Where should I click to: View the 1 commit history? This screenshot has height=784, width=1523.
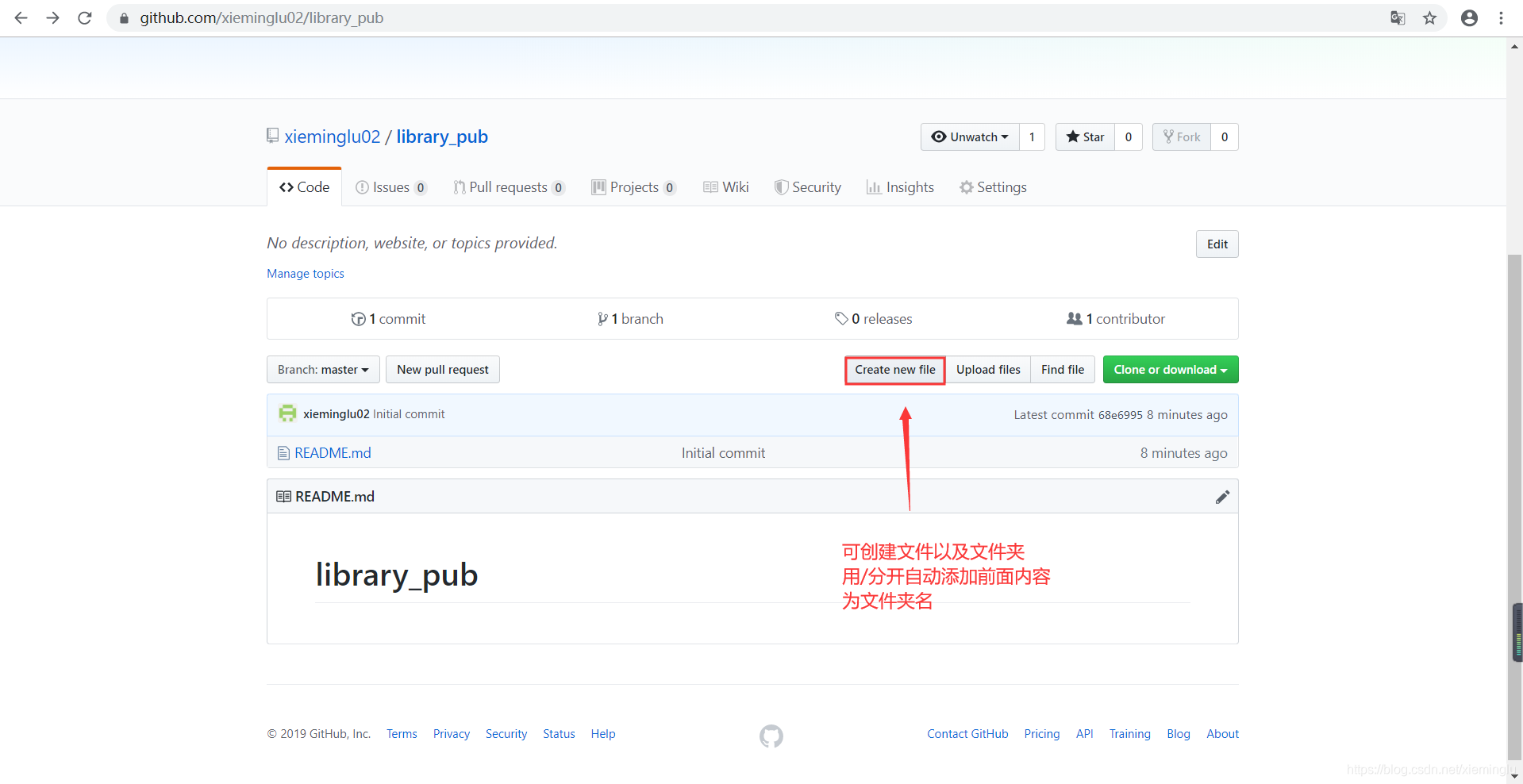pos(388,319)
